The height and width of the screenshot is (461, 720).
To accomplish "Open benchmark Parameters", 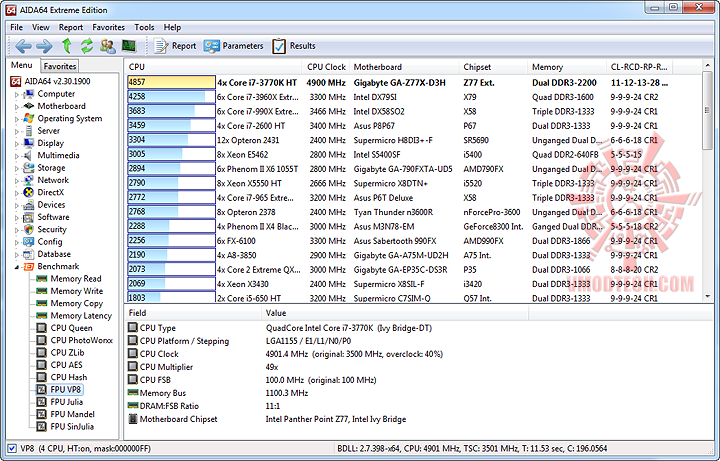I will [234, 46].
